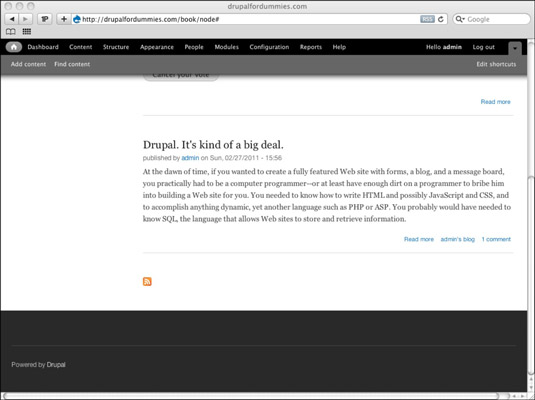Open the Content admin menu
The width and height of the screenshot is (535, 400).
(x=81, y=47)
